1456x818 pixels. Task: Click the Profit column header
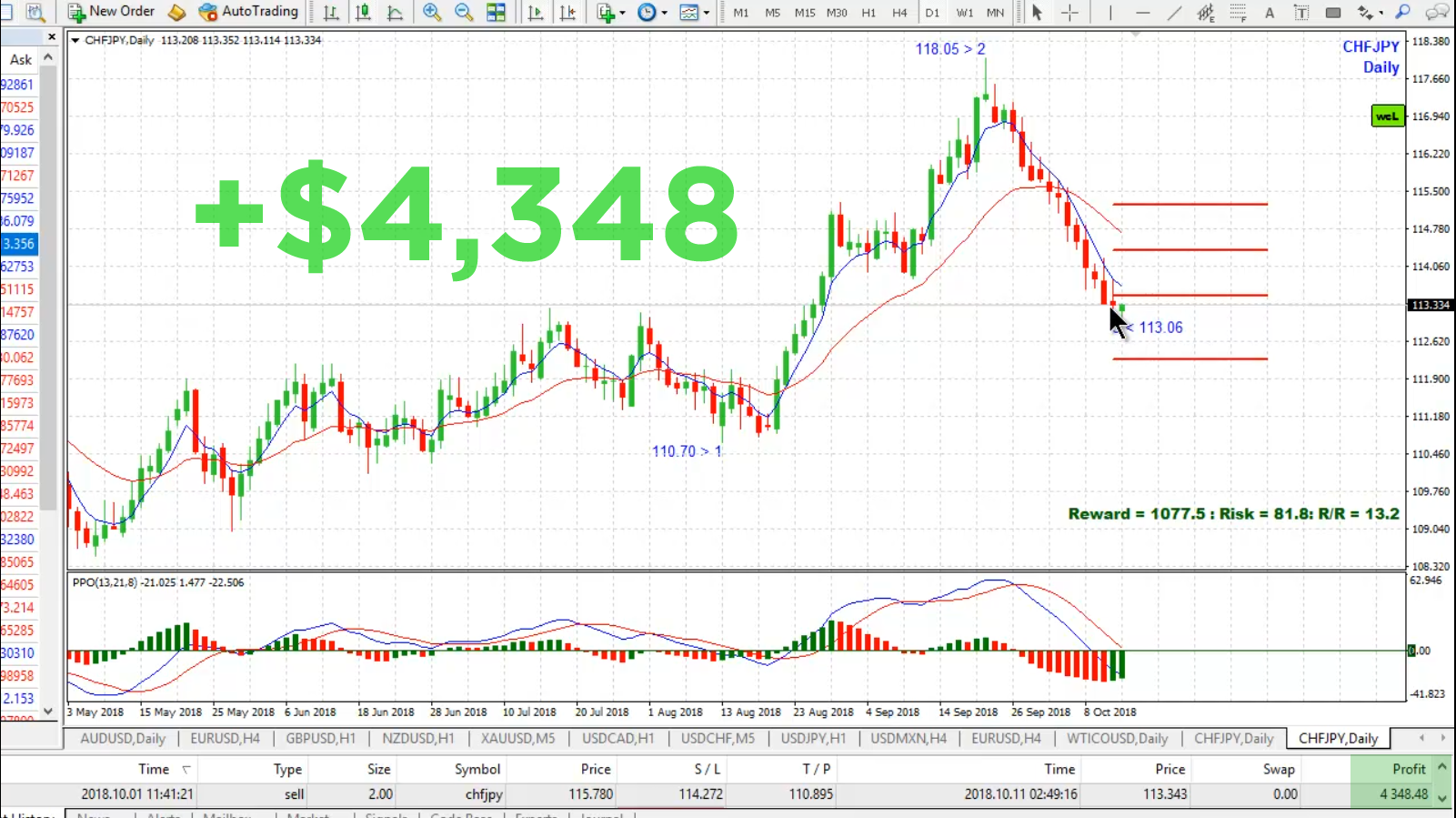pyautogui.click(x=1408, y=769)
